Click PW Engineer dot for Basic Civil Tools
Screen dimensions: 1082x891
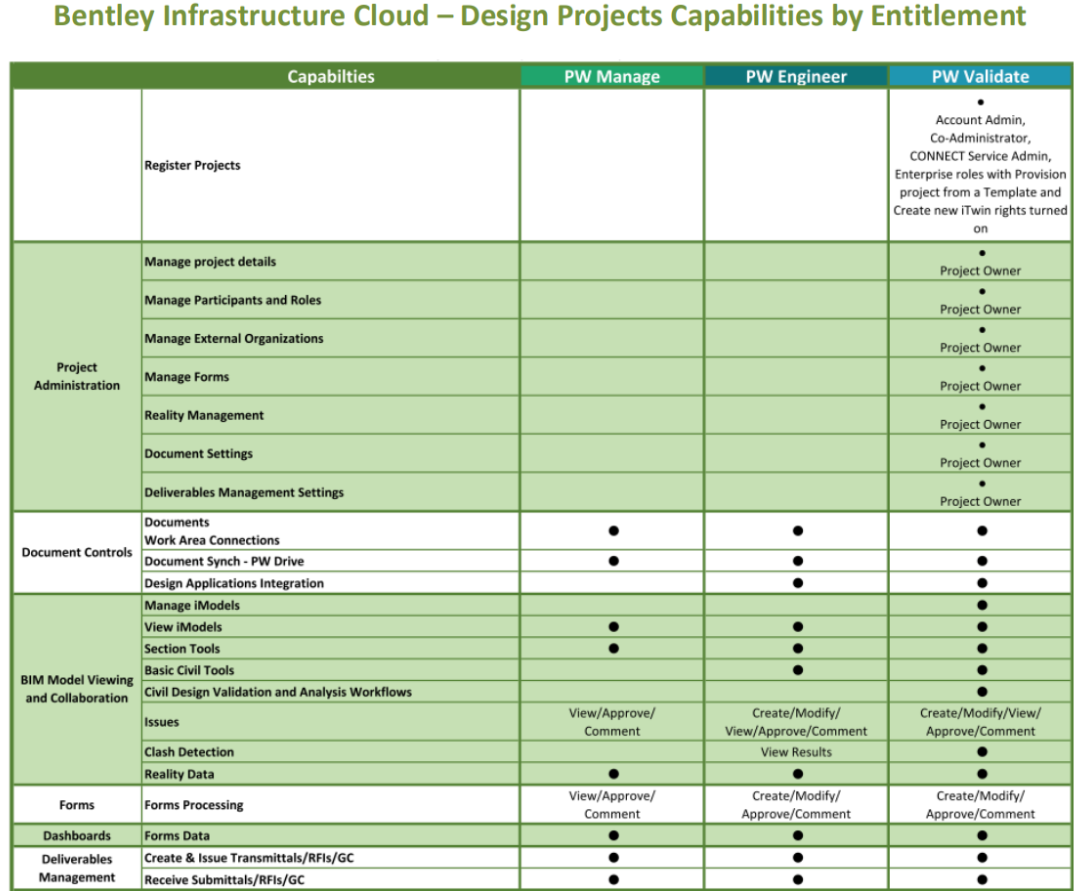click(x=798, y=669)
